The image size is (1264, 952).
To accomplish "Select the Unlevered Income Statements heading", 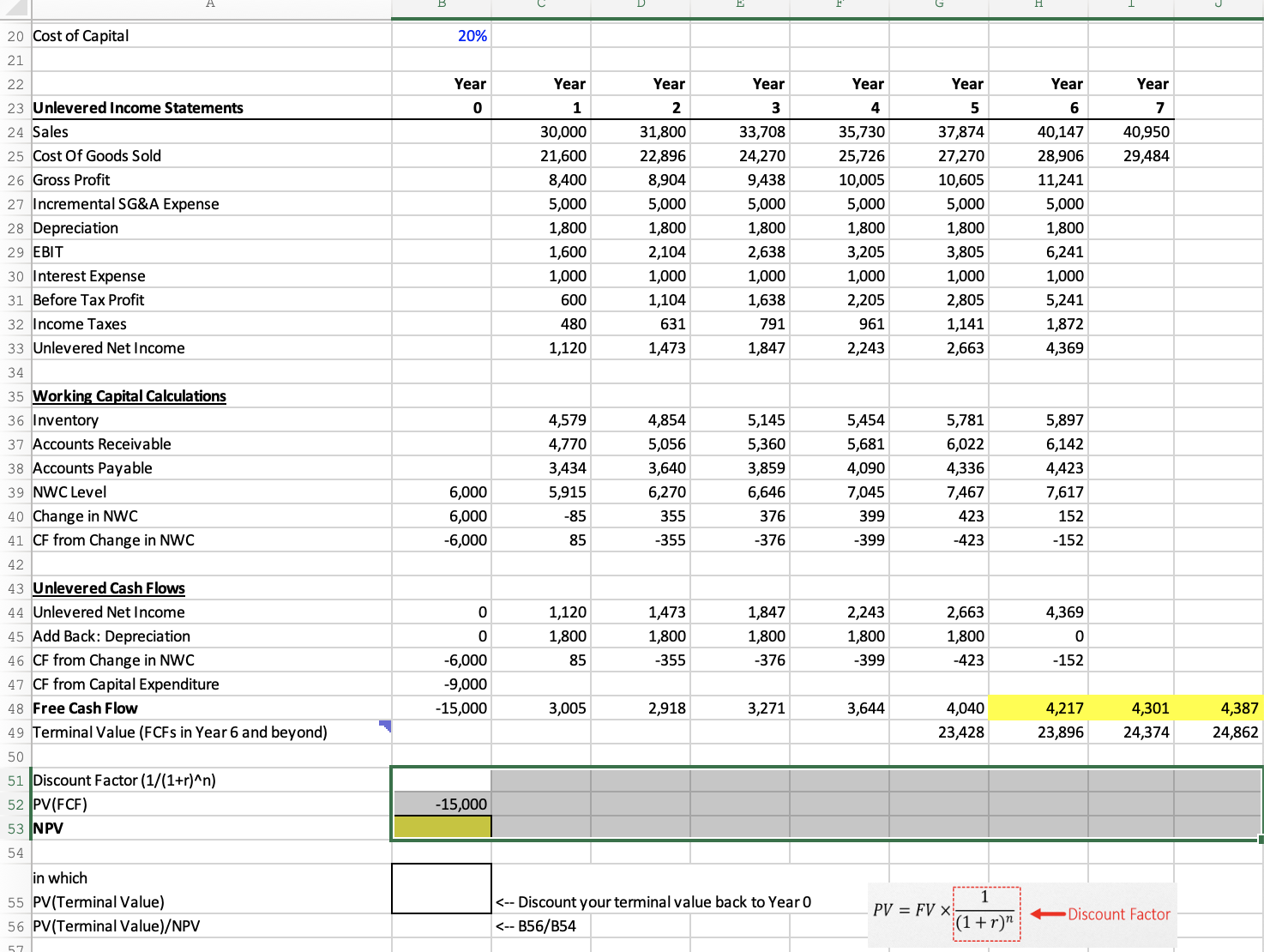I will pos(138,108).
